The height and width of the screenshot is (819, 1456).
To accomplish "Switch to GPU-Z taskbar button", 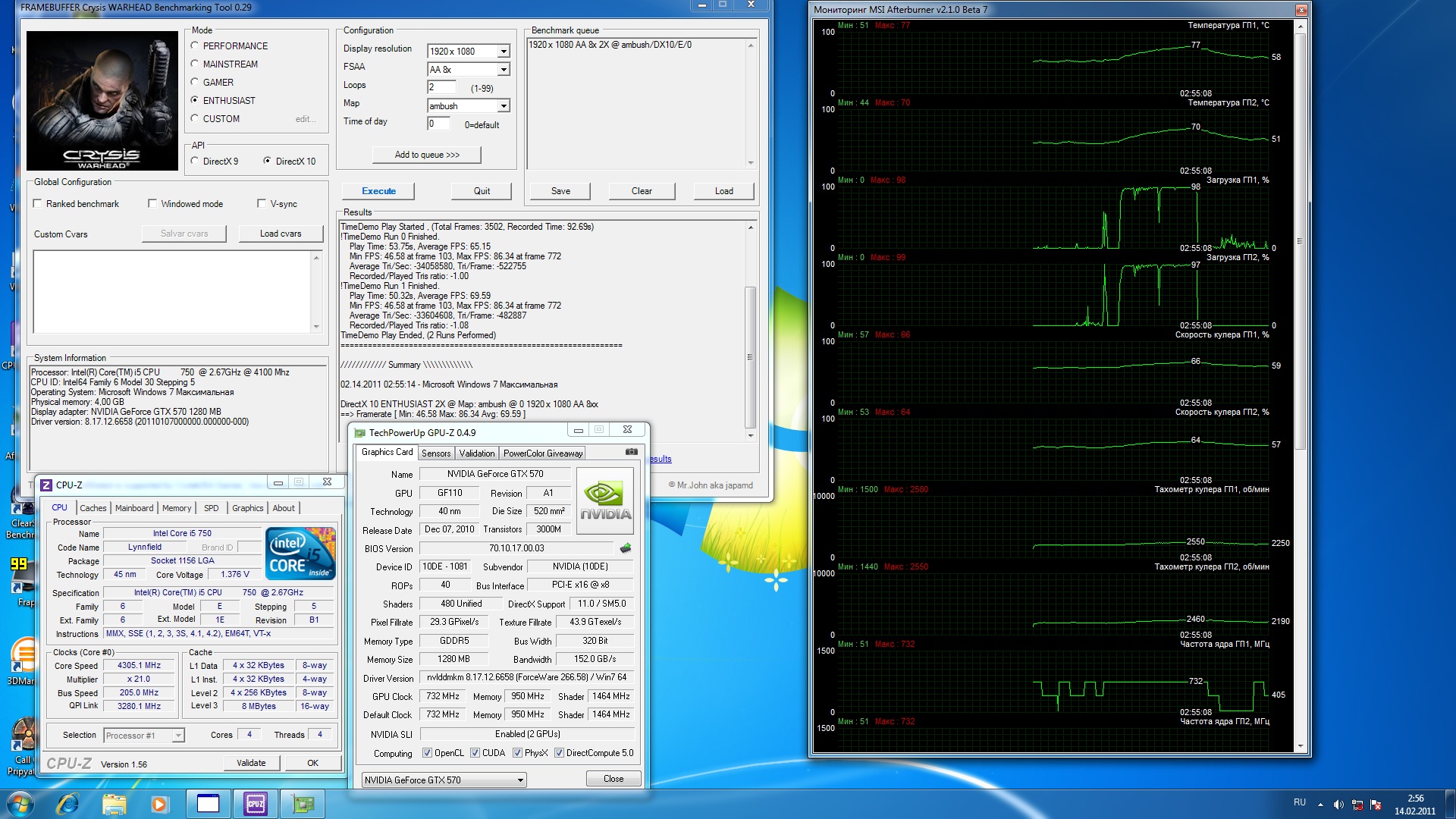I will click(x=303, y=804).
